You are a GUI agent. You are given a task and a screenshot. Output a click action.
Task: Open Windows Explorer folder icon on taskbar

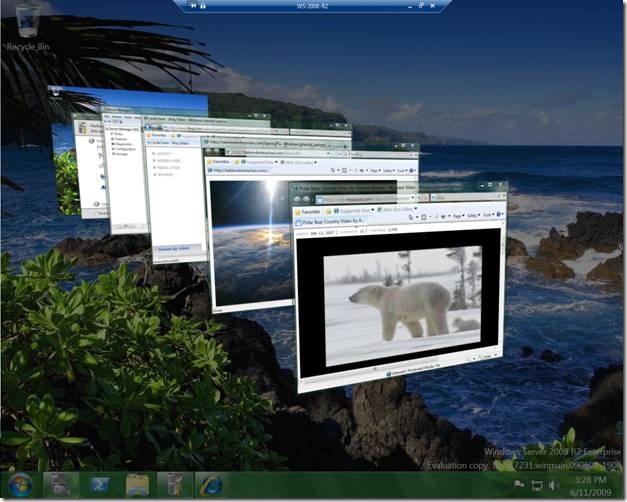pos(137,485)
